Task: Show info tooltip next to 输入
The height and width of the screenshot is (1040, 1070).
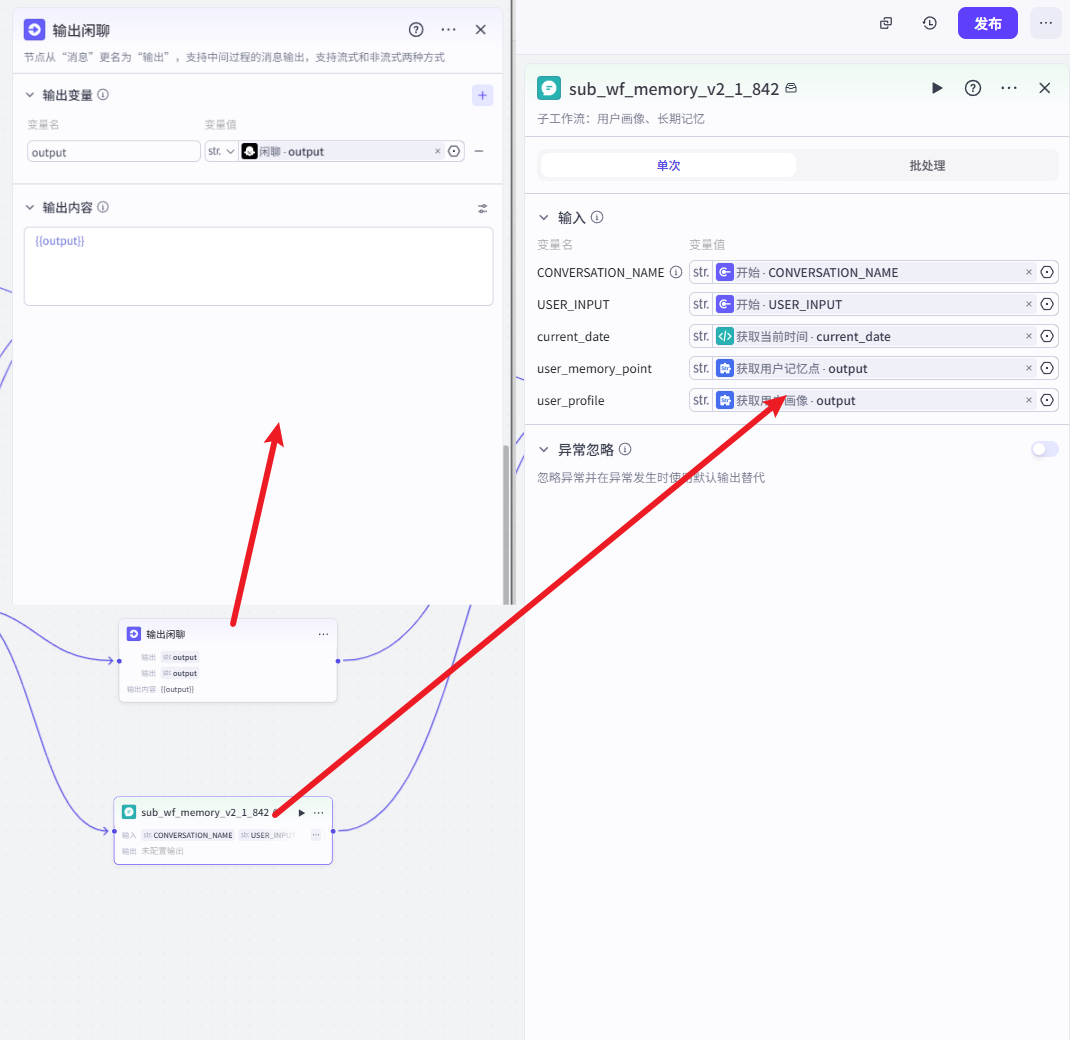Action: click(597, 218)
